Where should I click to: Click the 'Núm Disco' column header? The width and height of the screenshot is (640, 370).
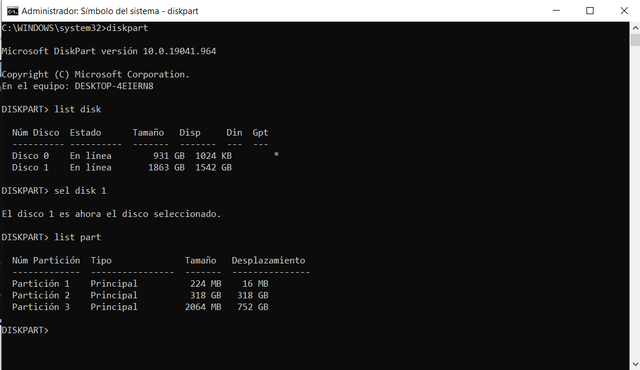(36, 133)
